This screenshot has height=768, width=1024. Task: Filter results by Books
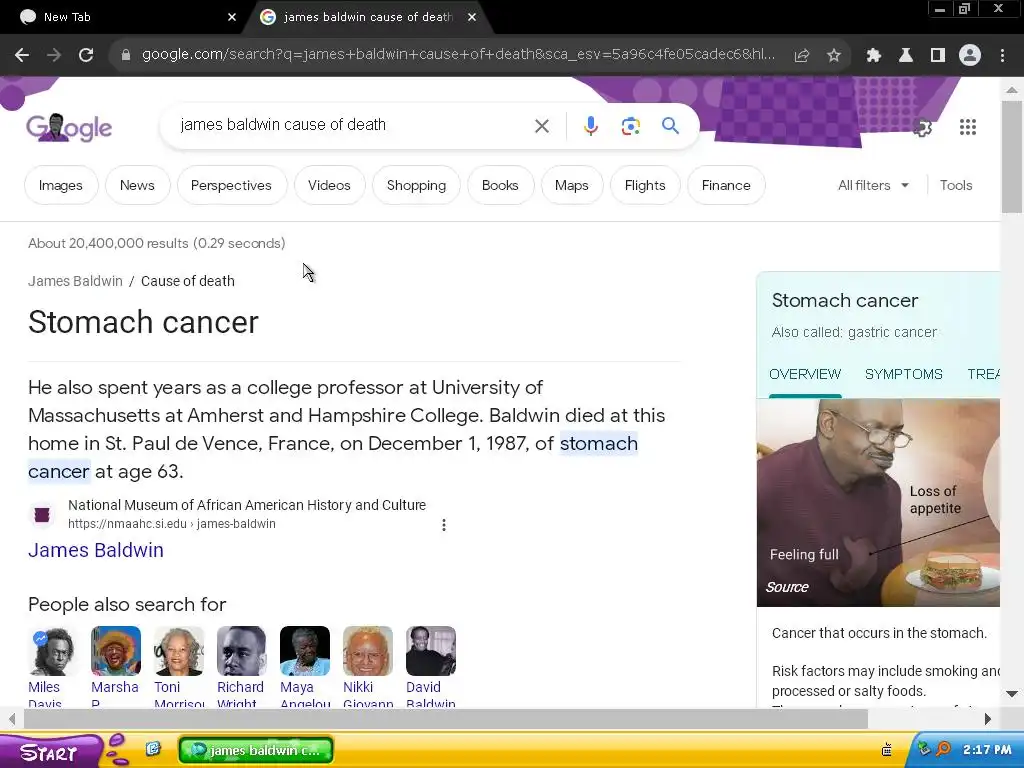tap(500, 185)
